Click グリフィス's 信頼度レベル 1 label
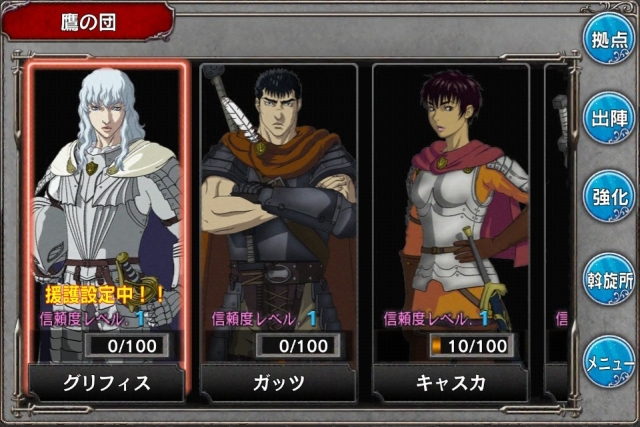640x427 pixels. [92, 319]
